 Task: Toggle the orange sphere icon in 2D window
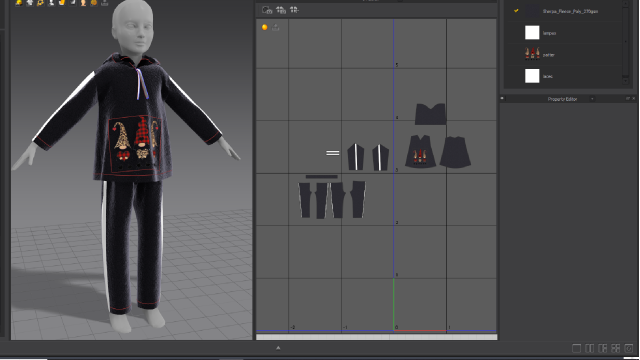click(264, 27)
